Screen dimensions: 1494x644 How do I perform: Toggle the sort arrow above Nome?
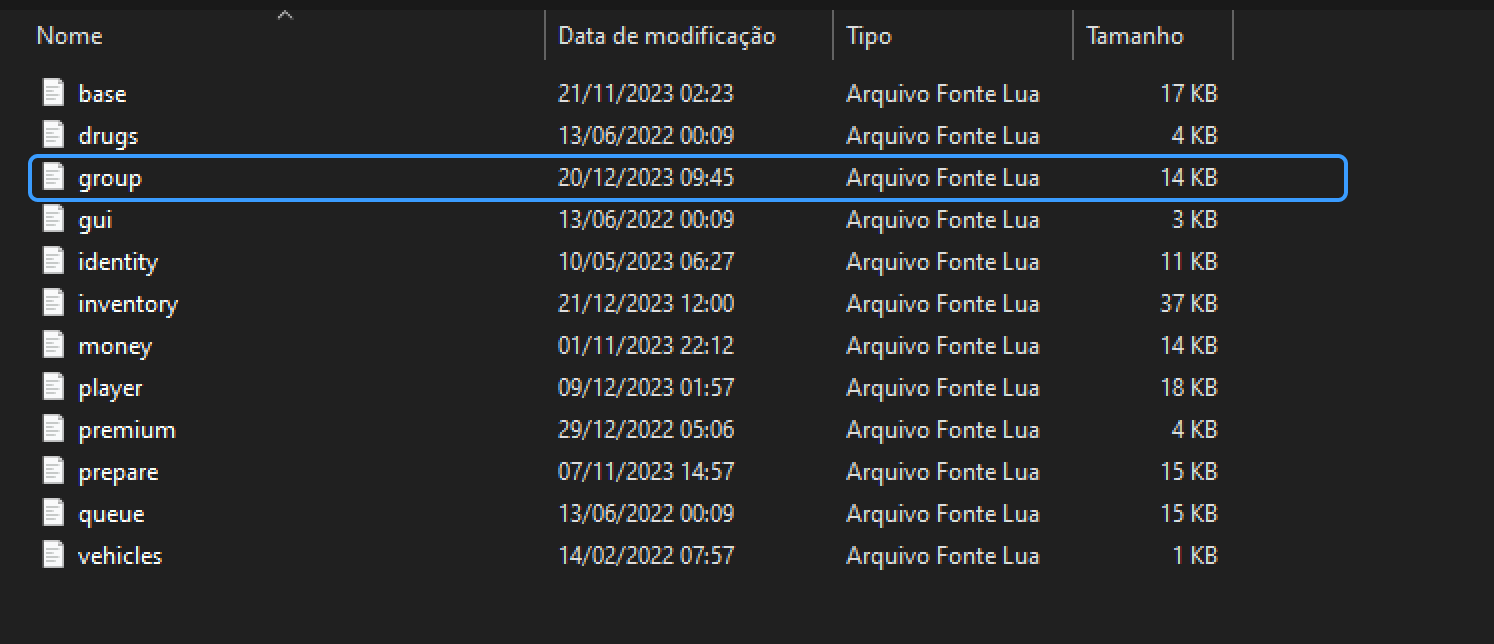(285, 15)
